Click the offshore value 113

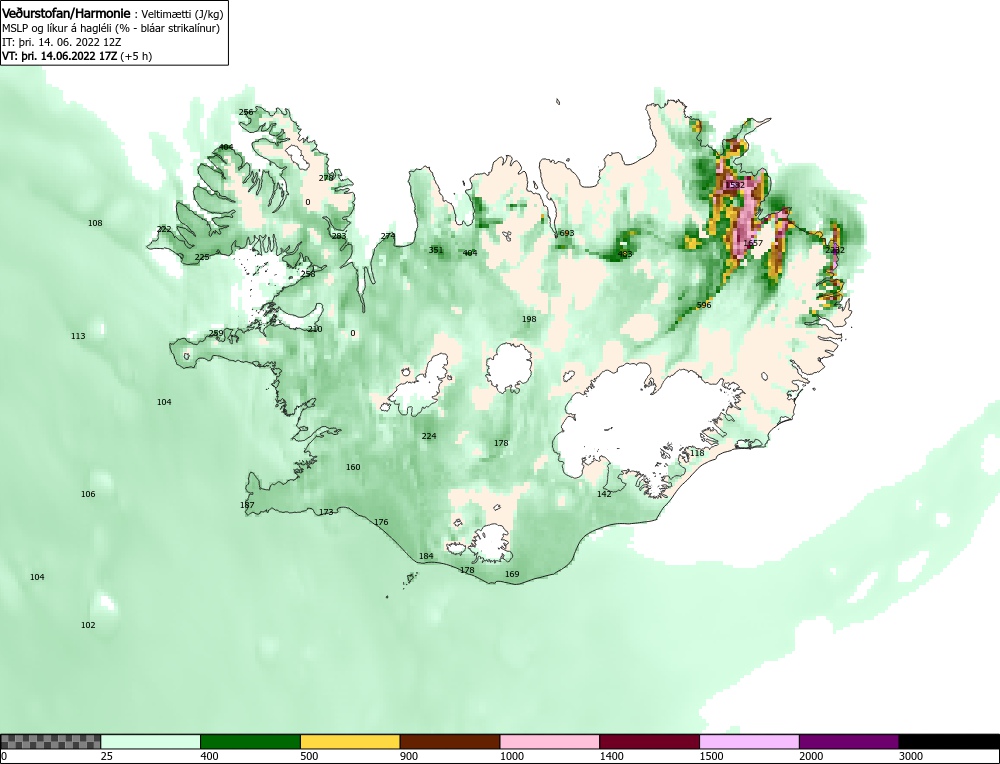78,336
